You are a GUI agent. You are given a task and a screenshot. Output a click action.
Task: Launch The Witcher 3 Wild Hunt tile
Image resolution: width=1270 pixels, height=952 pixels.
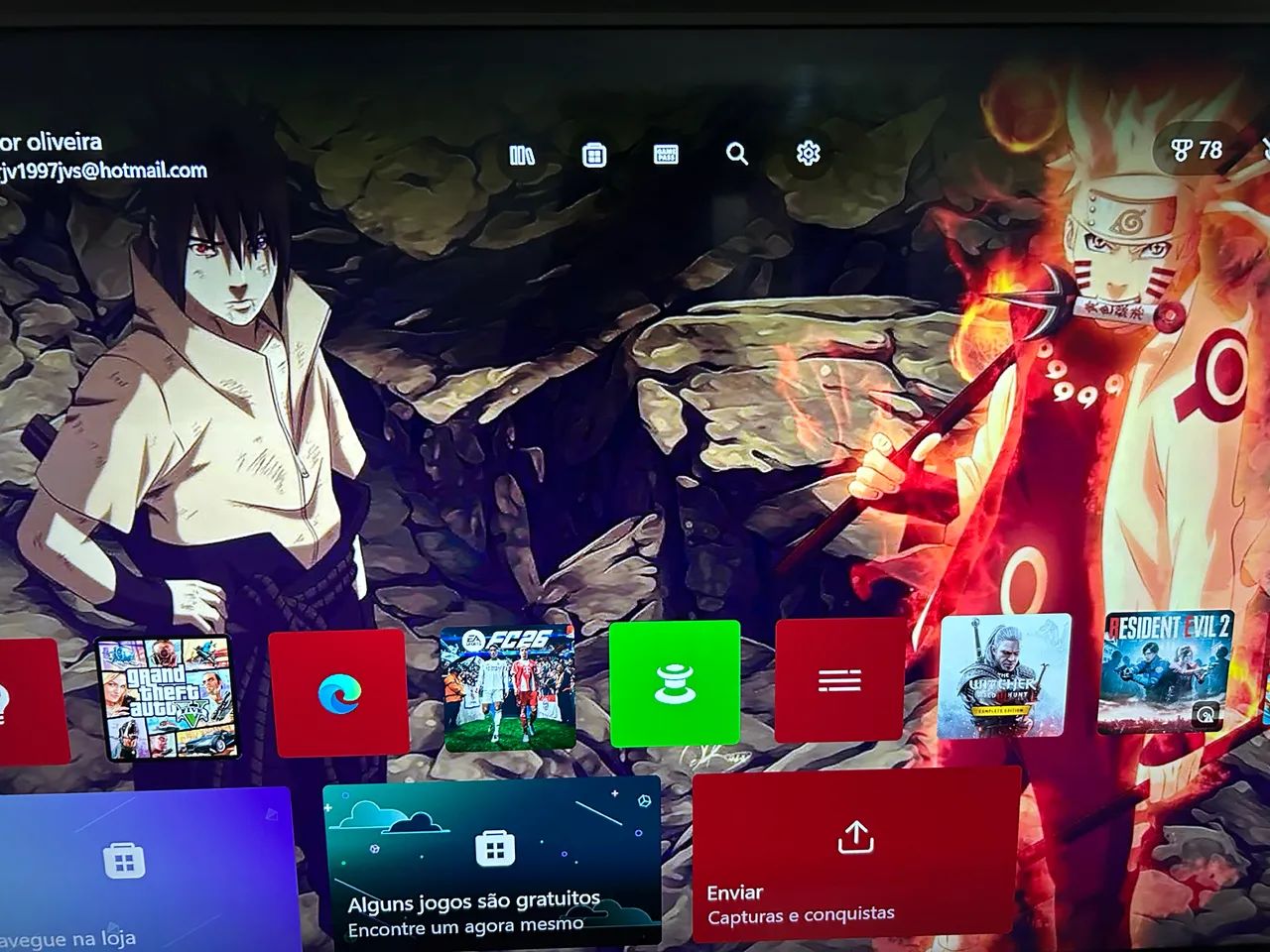pyautogui.click(x=1005, y=676)
